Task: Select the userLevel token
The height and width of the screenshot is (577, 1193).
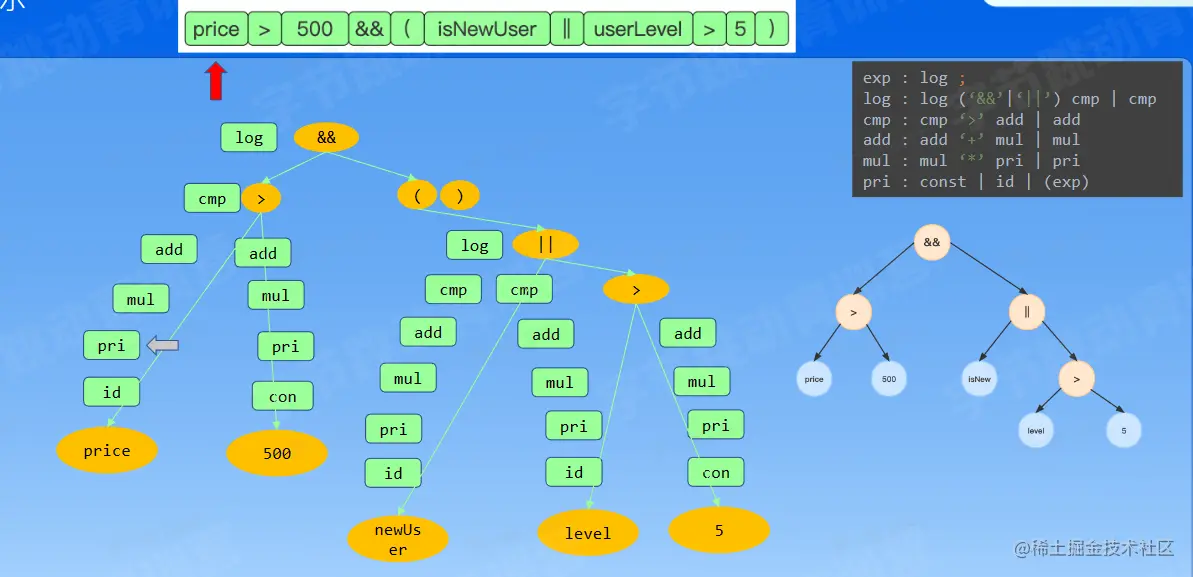Action: click(638, 30)
